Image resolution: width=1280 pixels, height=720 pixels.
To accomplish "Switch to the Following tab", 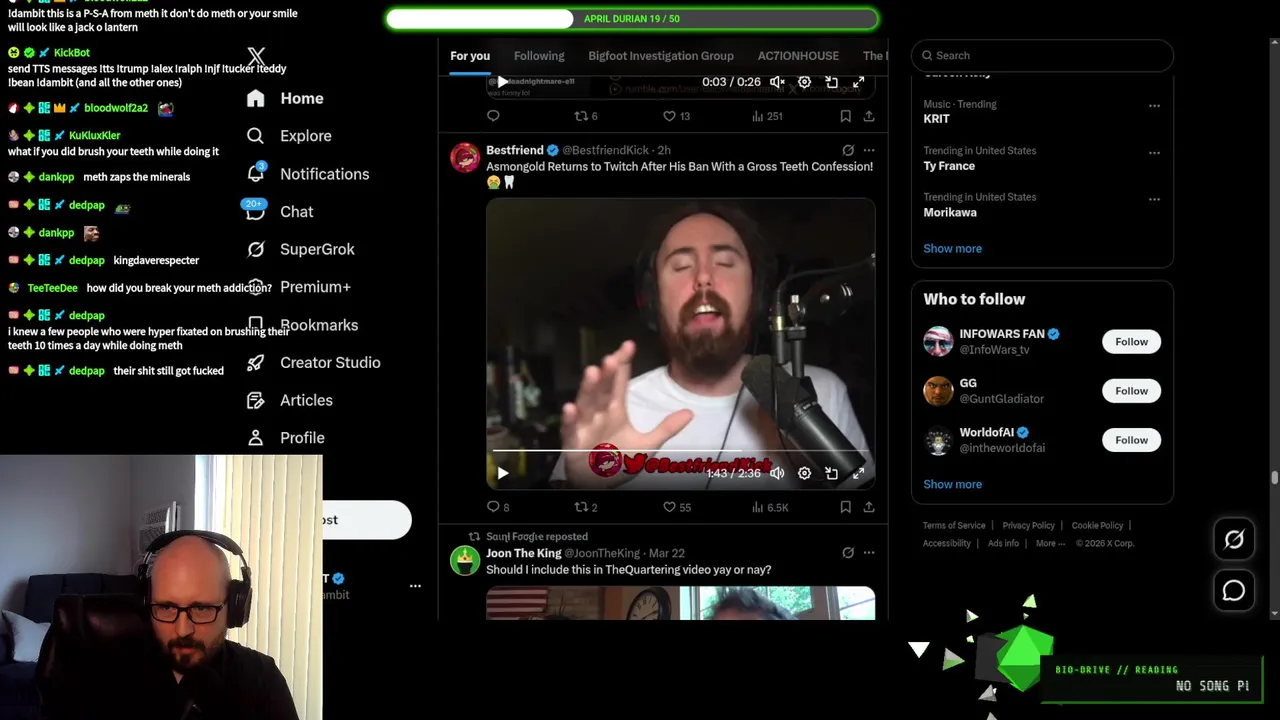I will [x=539, y=56].
